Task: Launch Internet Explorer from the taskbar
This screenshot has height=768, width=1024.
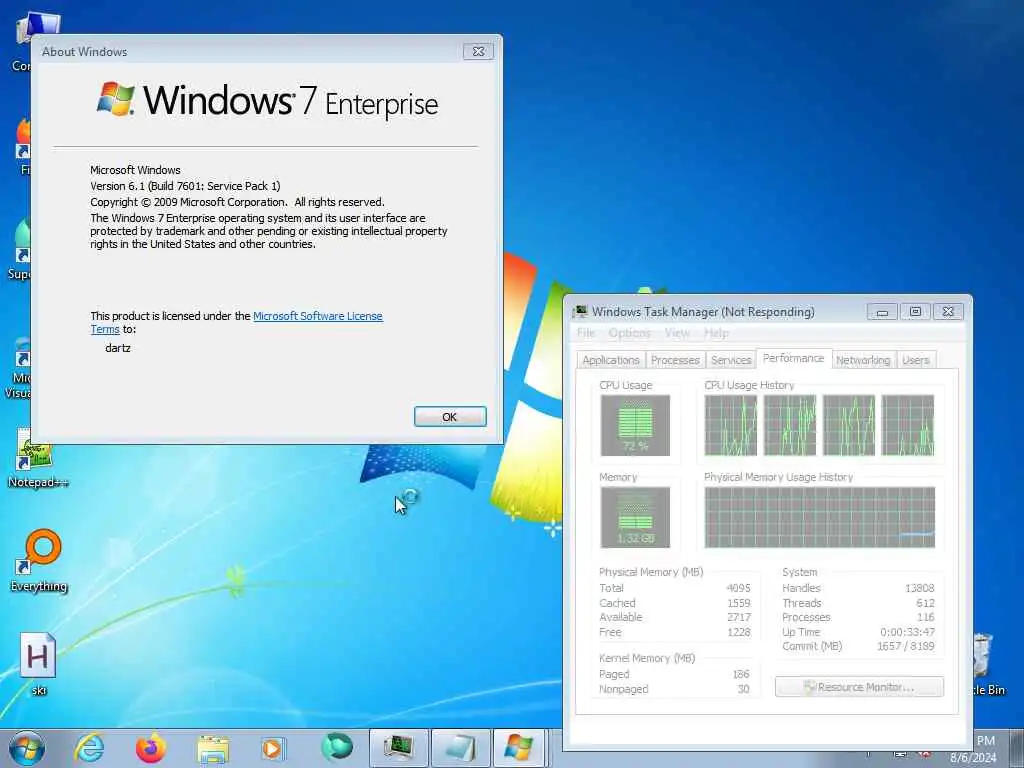Action: (89, 748)
